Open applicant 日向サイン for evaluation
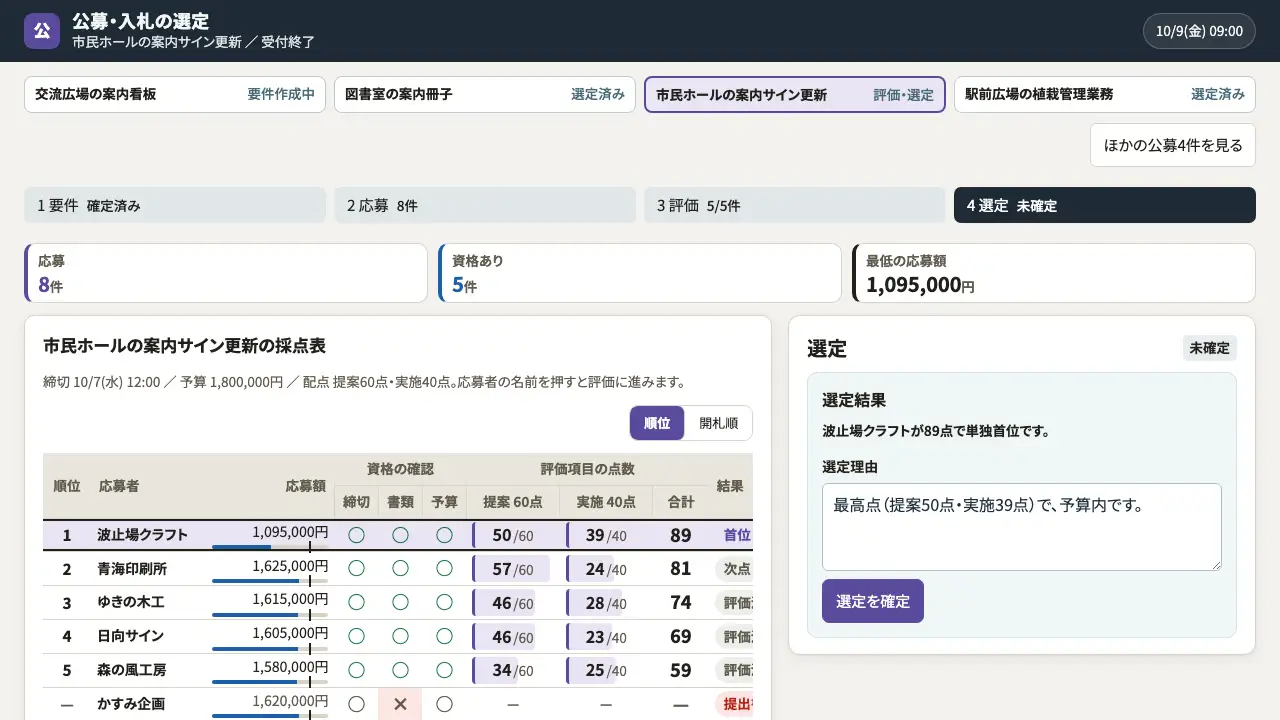 (130, 636)
